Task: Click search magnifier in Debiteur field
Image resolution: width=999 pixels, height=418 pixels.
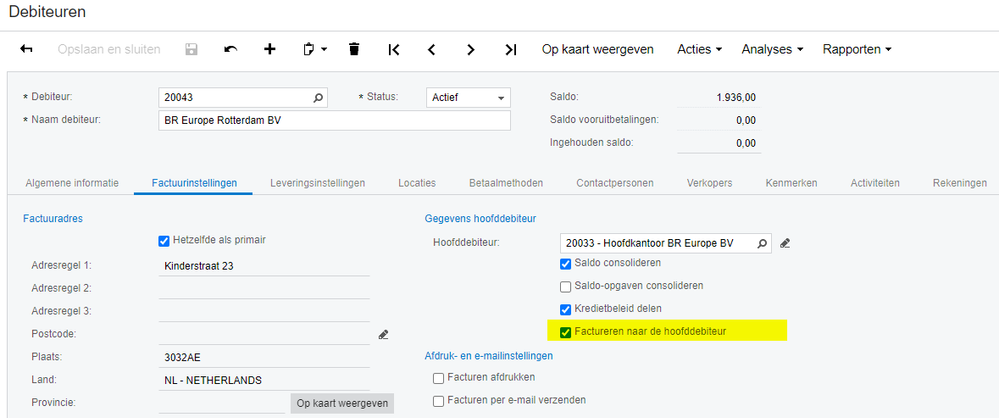Action: tap(318, 98)
